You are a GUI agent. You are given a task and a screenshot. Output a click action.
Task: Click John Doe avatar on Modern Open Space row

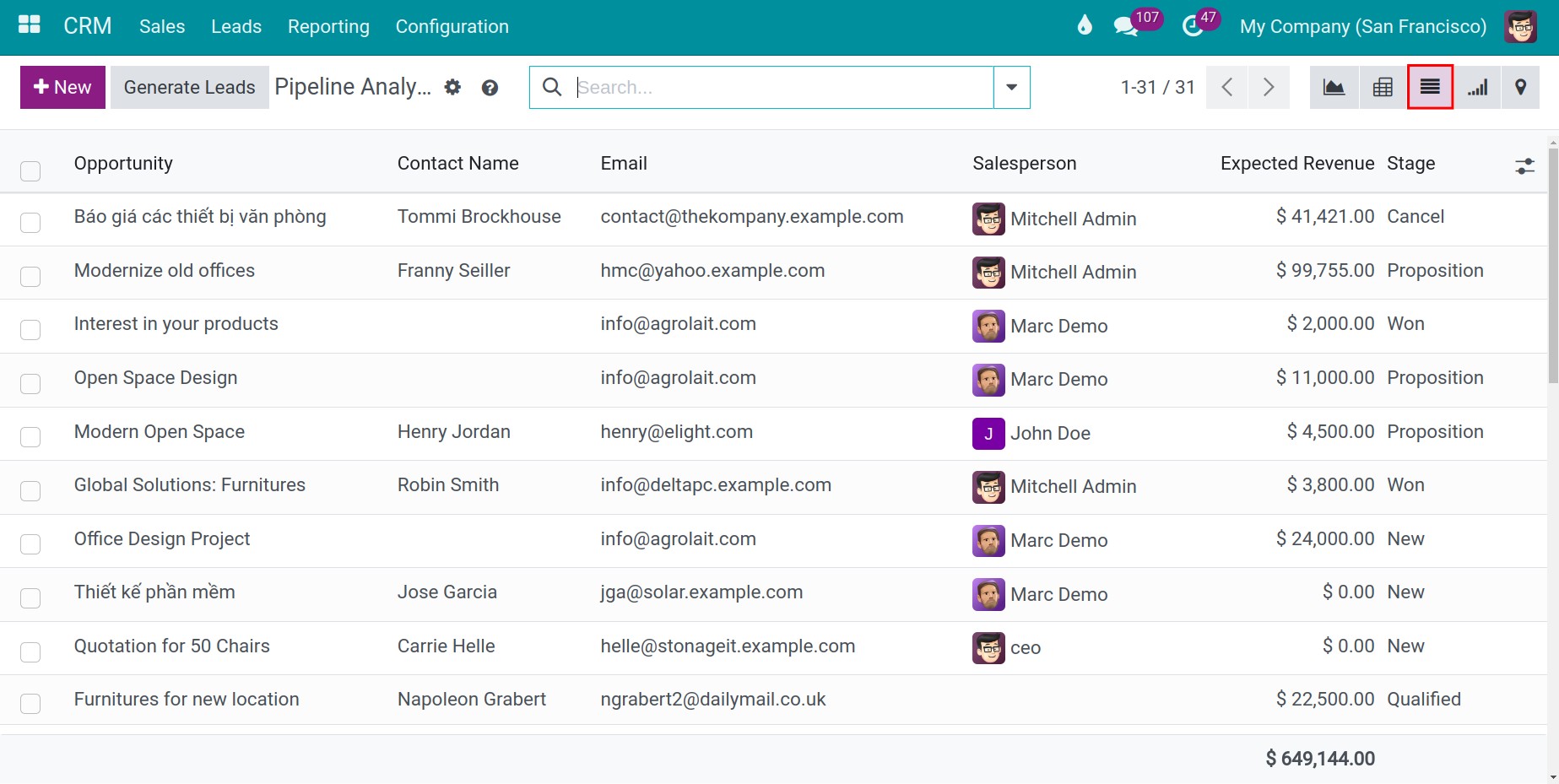click(988, 433)
